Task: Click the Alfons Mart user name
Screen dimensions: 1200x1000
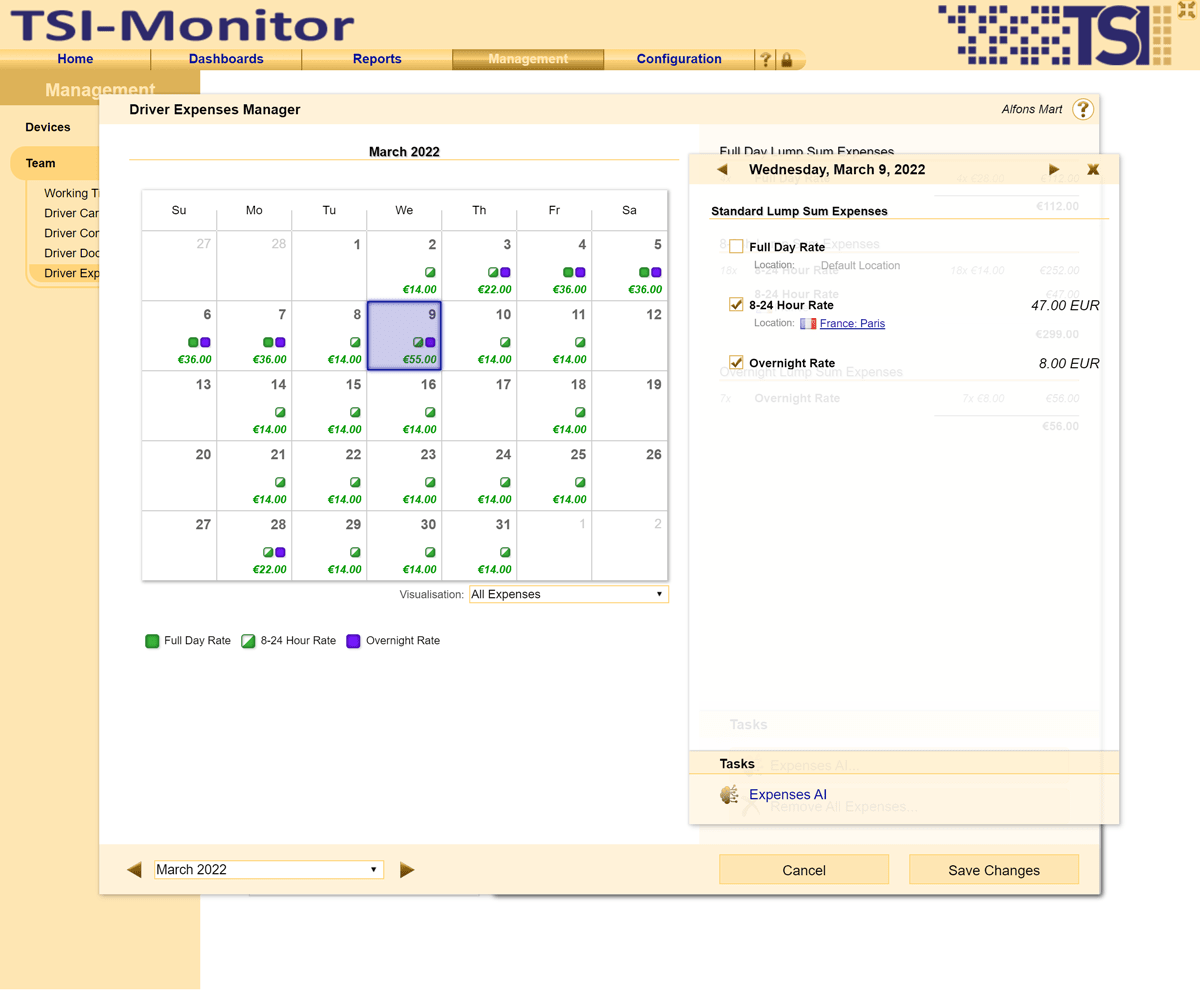Action: 1032,109
